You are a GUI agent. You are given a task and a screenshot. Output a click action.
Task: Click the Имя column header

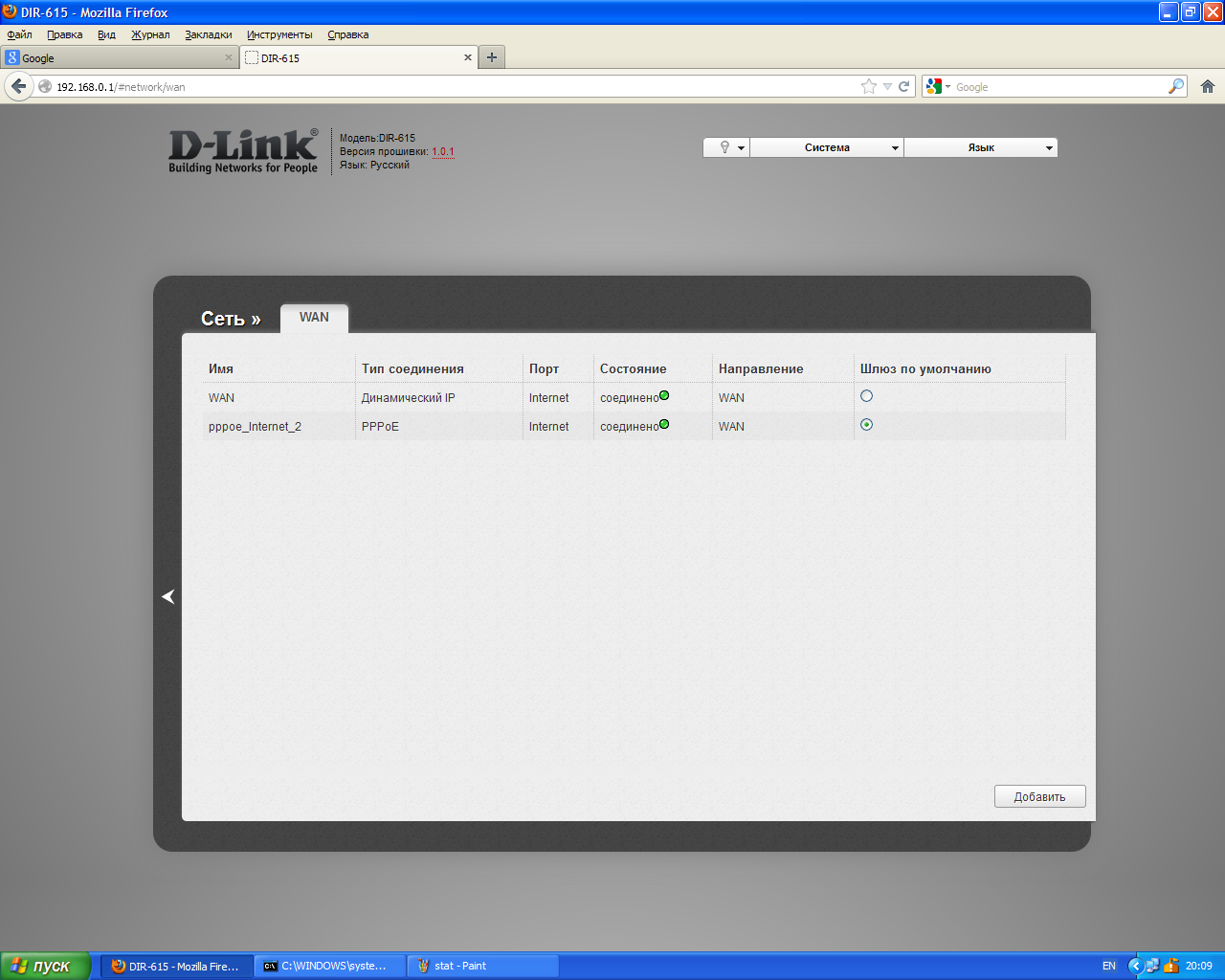click(x=221, y=368)
